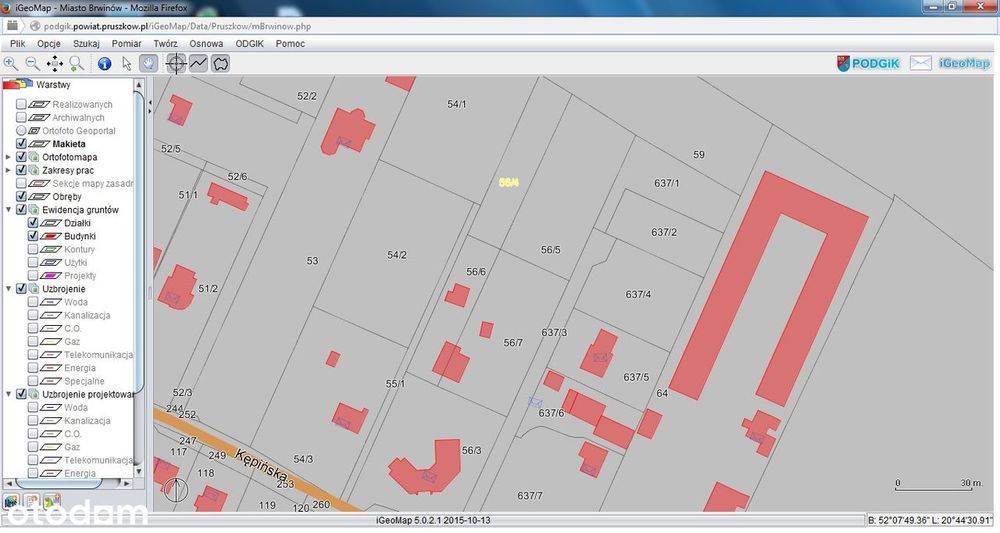This screenshot has width=1000, height=533.
Task: Click the PODGIK crest logo
Action: [843, 63]
